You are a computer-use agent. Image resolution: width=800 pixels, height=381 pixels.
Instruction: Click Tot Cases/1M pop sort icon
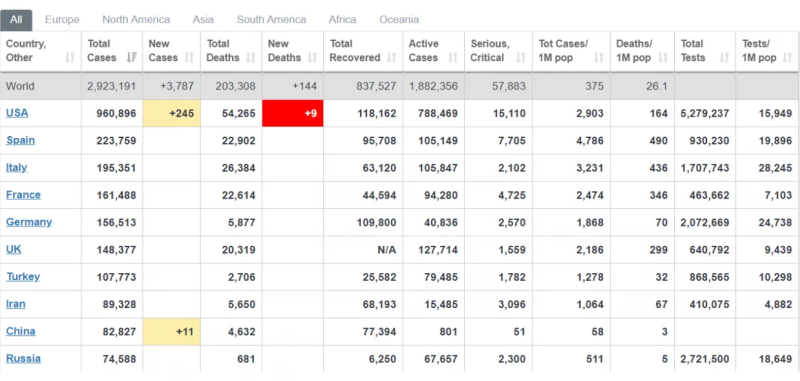(598, 58)
